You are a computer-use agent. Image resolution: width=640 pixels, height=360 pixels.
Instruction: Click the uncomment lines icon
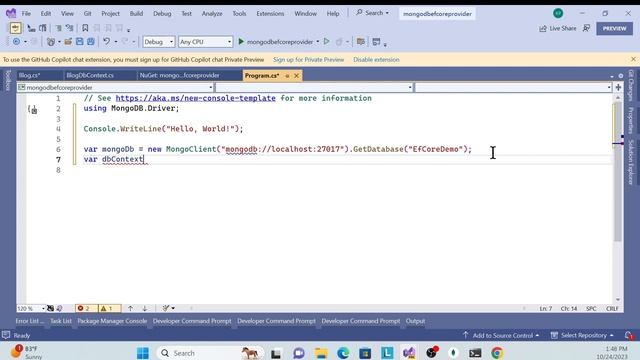(69, 28)
